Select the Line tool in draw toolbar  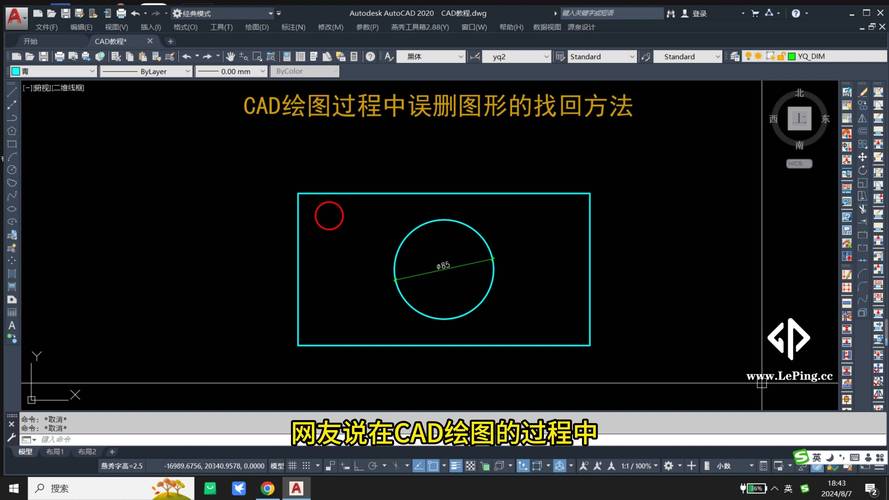point(11,91)
